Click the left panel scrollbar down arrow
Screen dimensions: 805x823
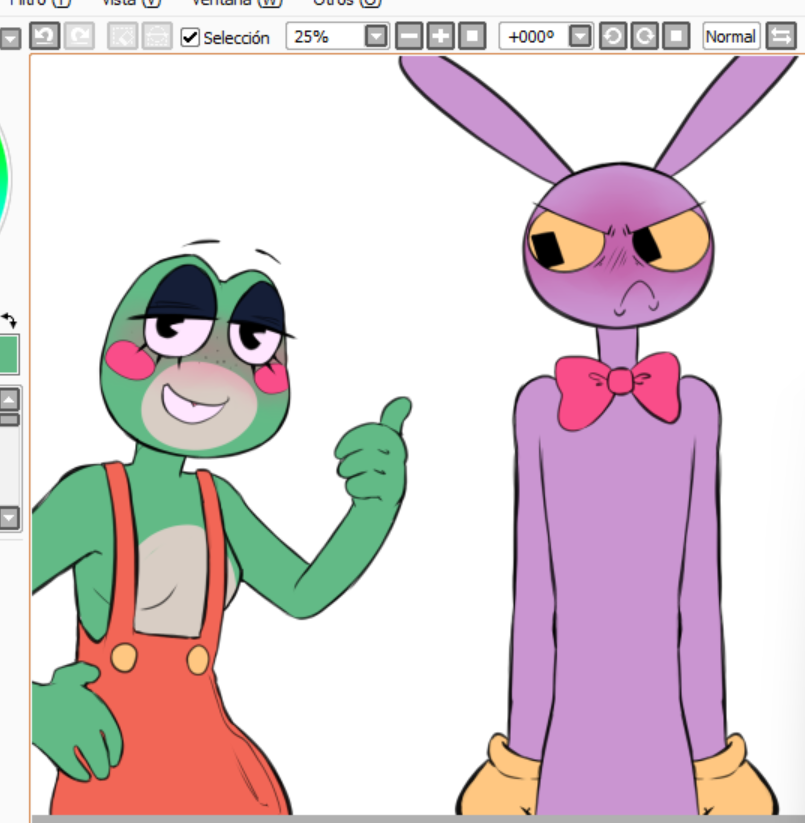point(9,518)
